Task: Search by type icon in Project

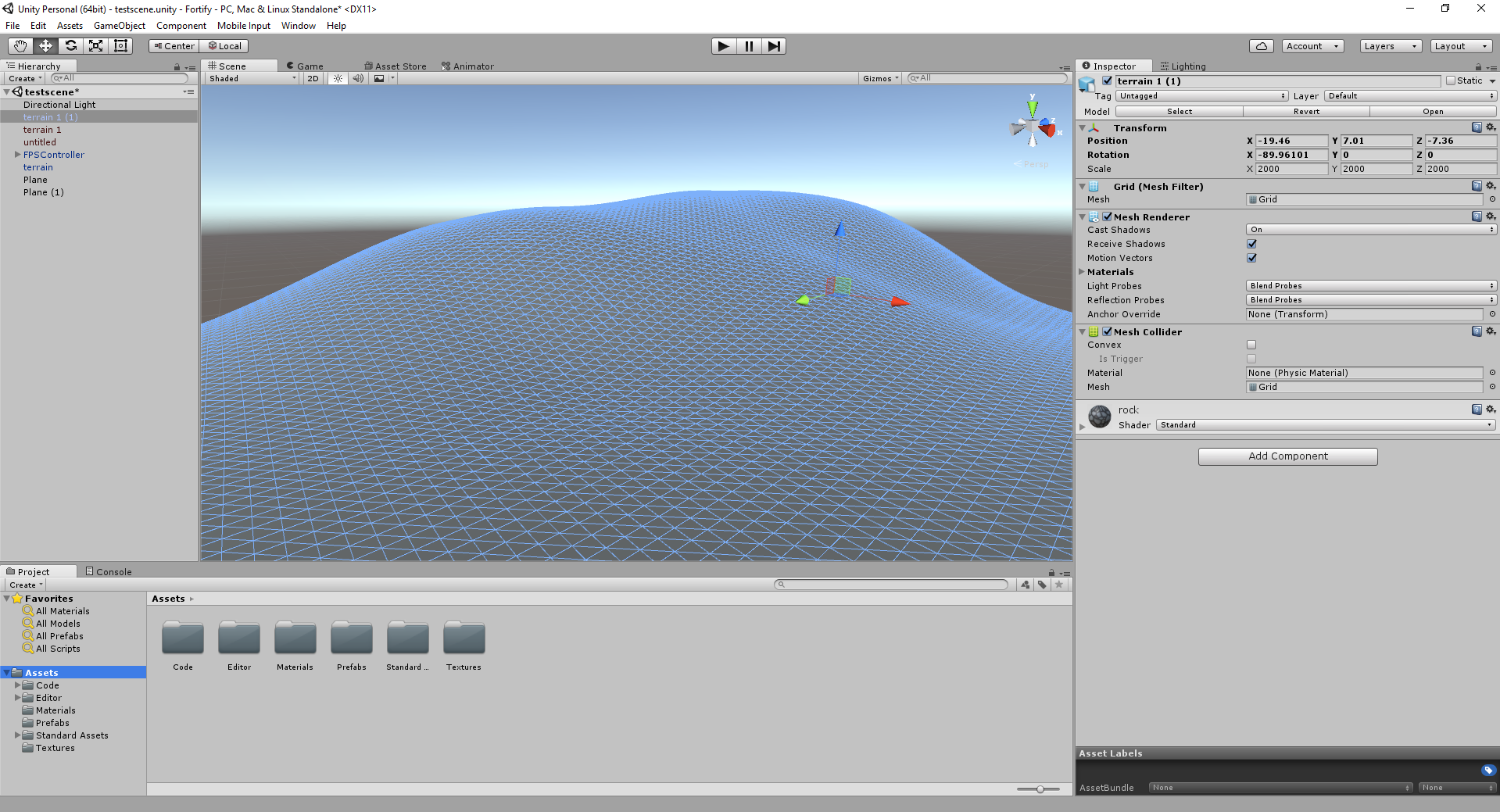Action: [x=1026, y=585]
